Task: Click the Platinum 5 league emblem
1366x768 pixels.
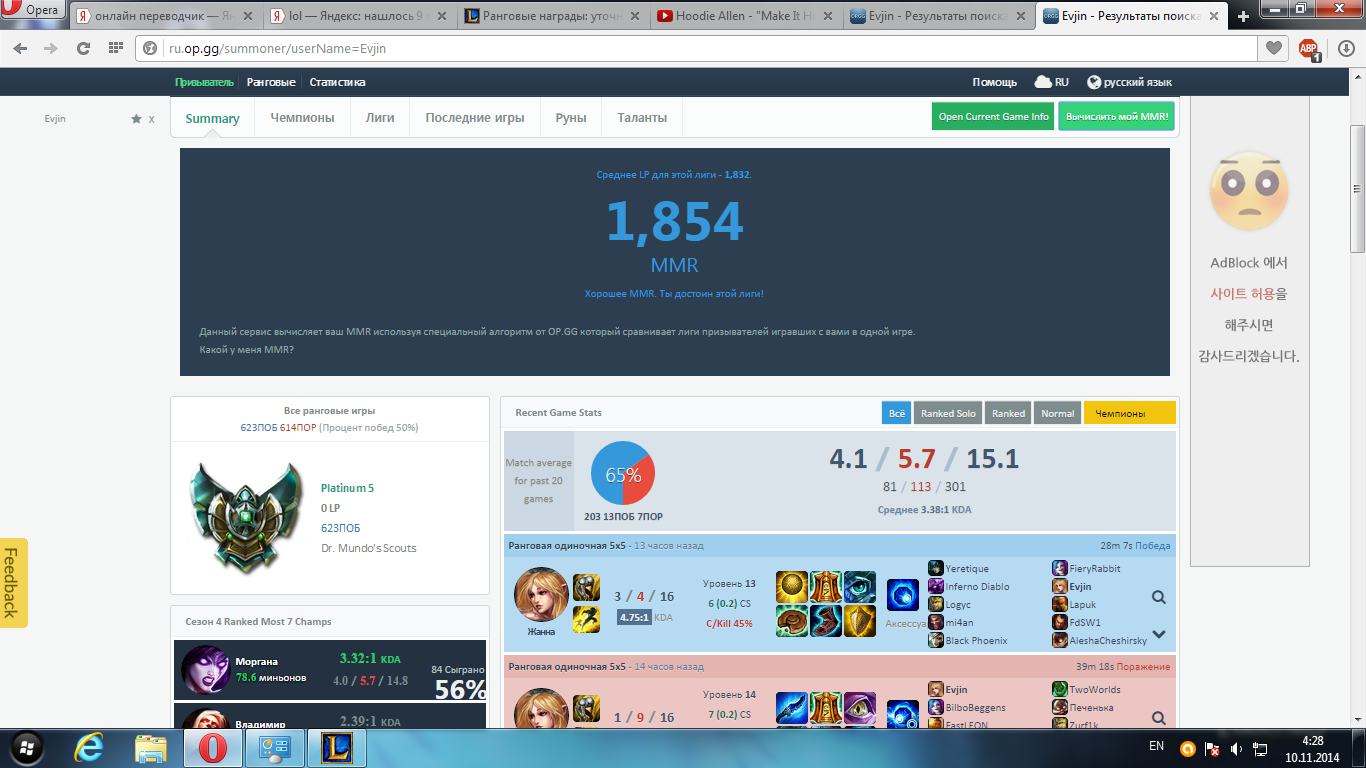Action: (245, 517)
